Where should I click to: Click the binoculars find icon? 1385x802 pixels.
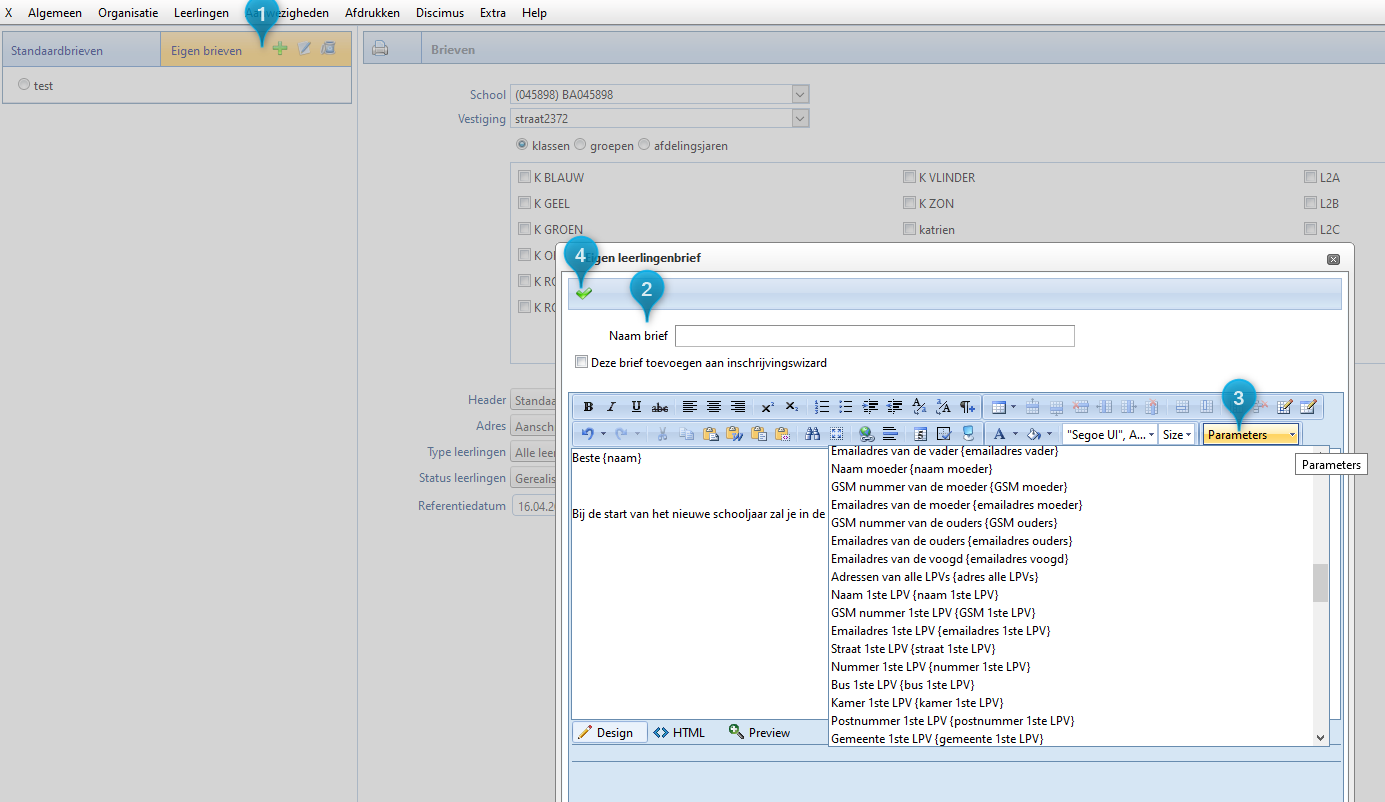(812, 434)
